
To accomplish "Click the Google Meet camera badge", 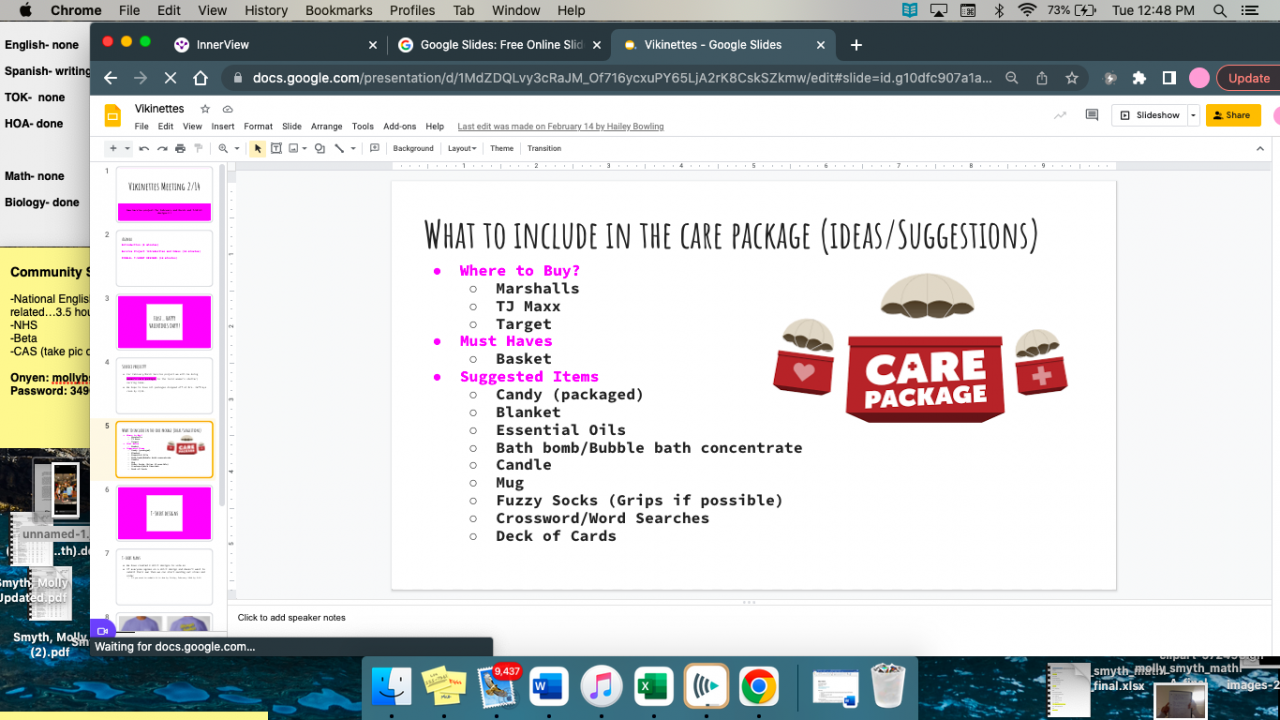I will click(102, 632).
